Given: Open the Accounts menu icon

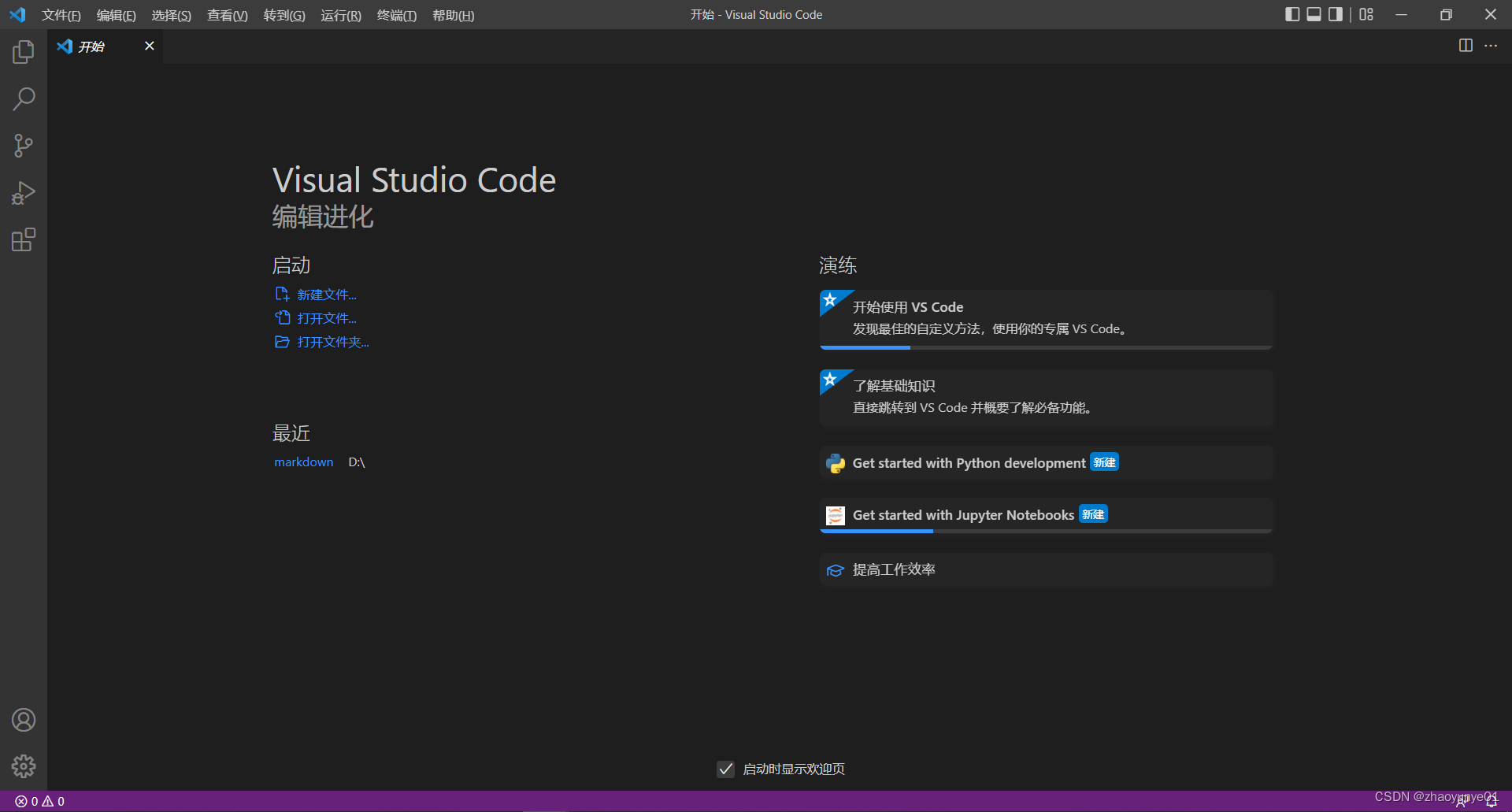Looking at the screenshot, I should (24, 720).
